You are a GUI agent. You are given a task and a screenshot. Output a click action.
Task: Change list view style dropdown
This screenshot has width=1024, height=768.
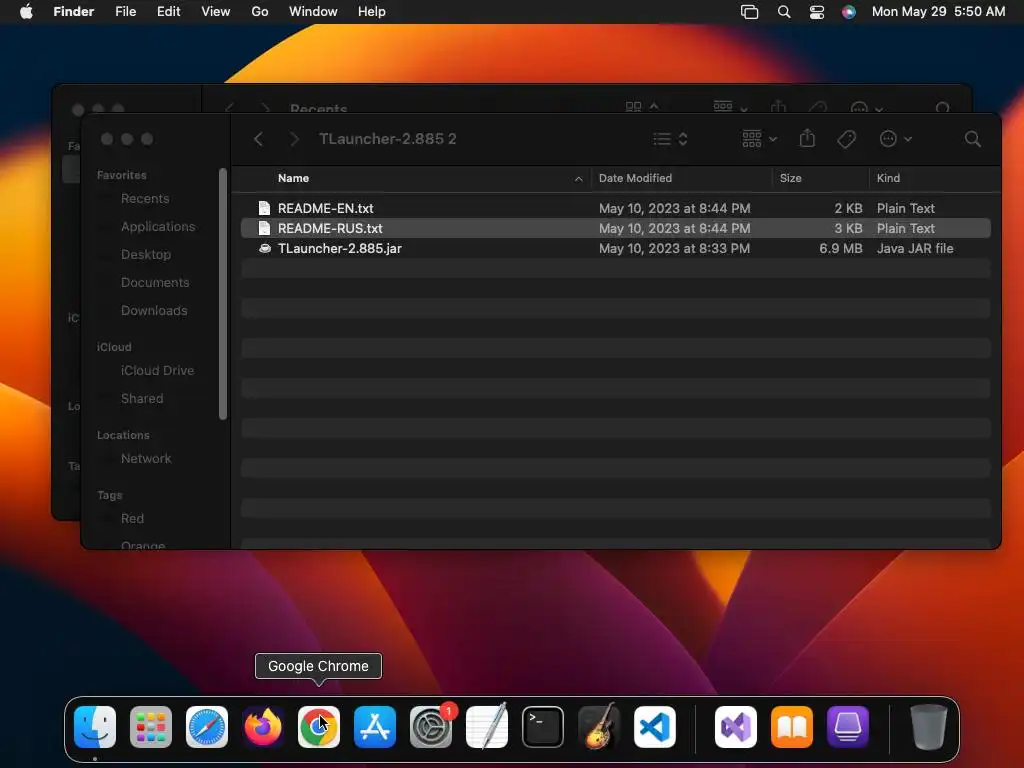click(670, 139)
